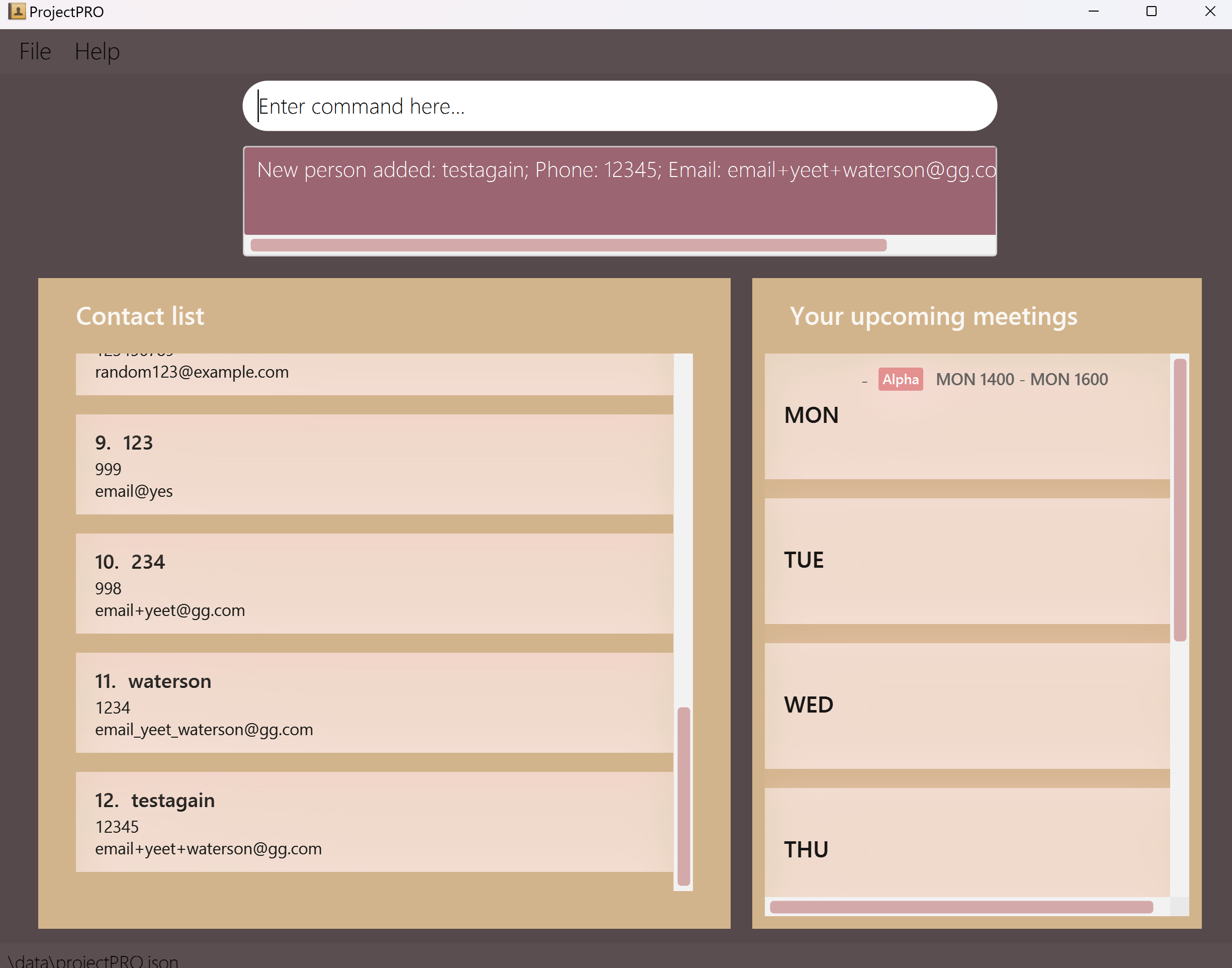Select contact 9 named 123
The image size is (1232, 968).
pyautogui.click(x=374, y=464)
